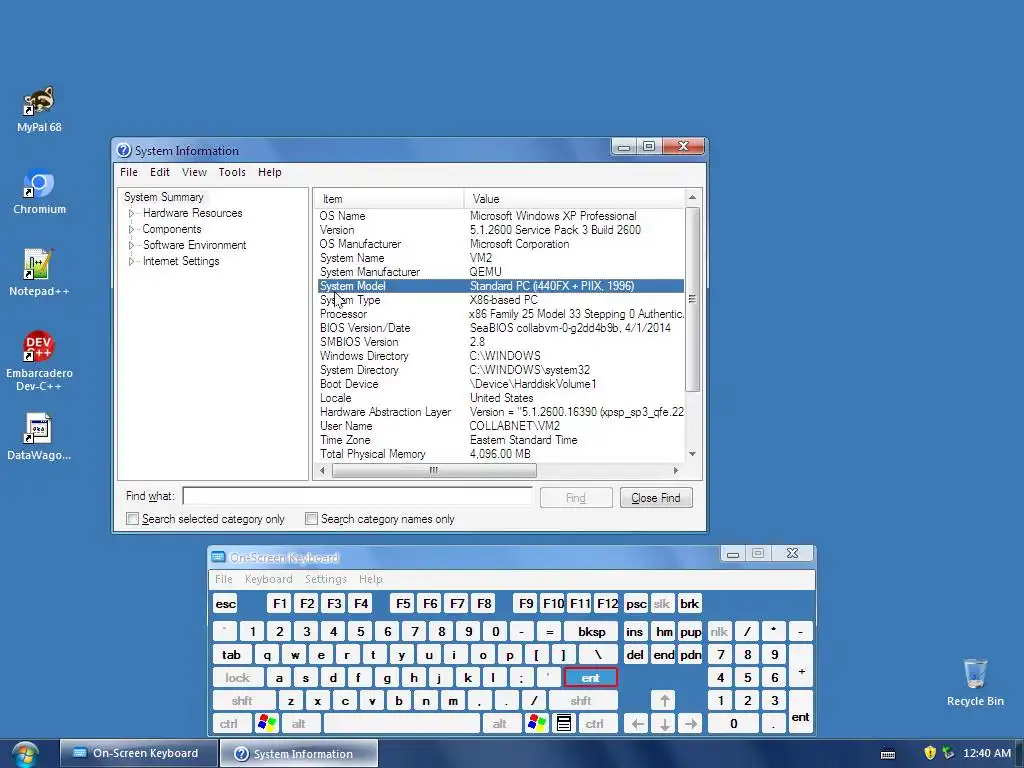
Task: Switch to On-Screen Keyboard taskbar button
Action: pos(137,753)
